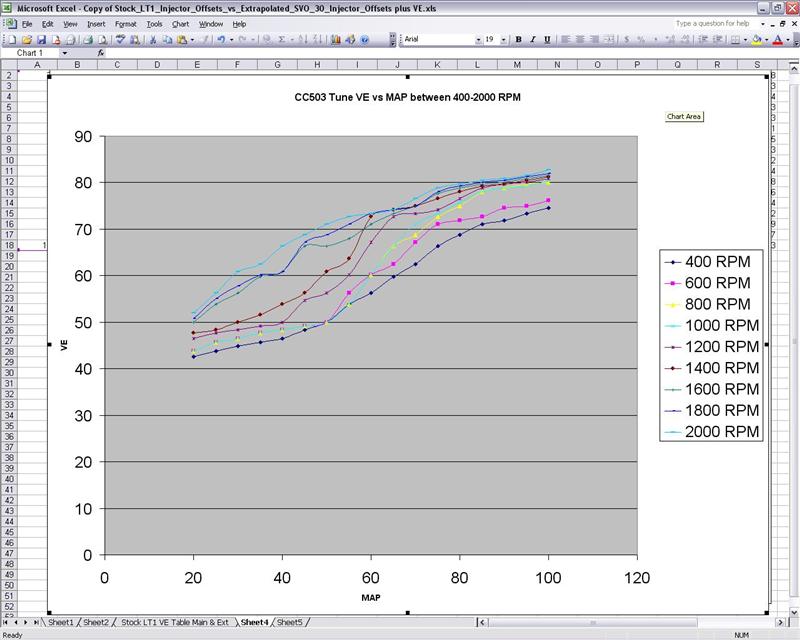Click the Fill Color paint bucket swatch
Viewport: 800px width, 640px height.
pos(757,40)
